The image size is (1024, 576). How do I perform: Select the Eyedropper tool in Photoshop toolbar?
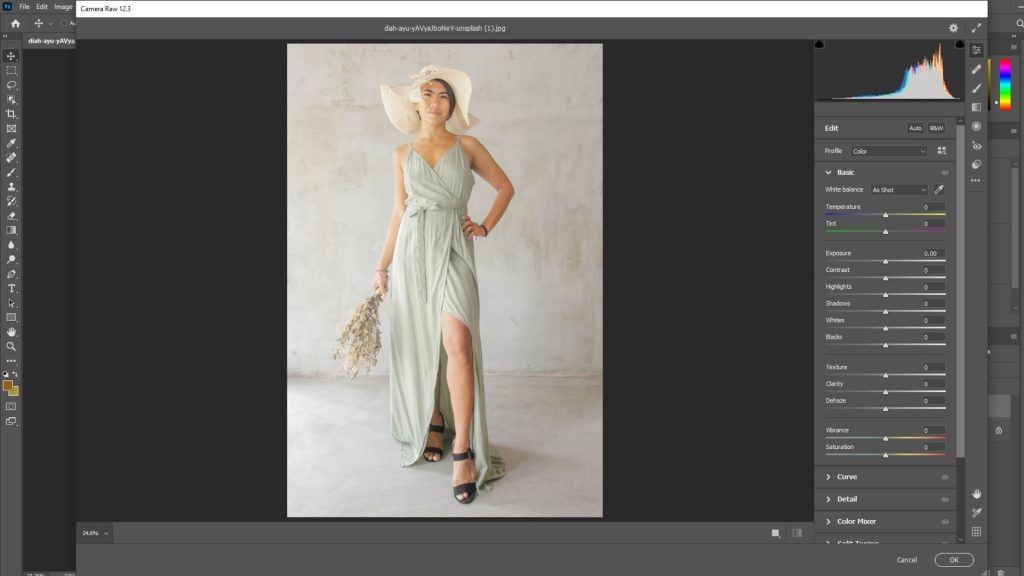click(x=11, y=143)
